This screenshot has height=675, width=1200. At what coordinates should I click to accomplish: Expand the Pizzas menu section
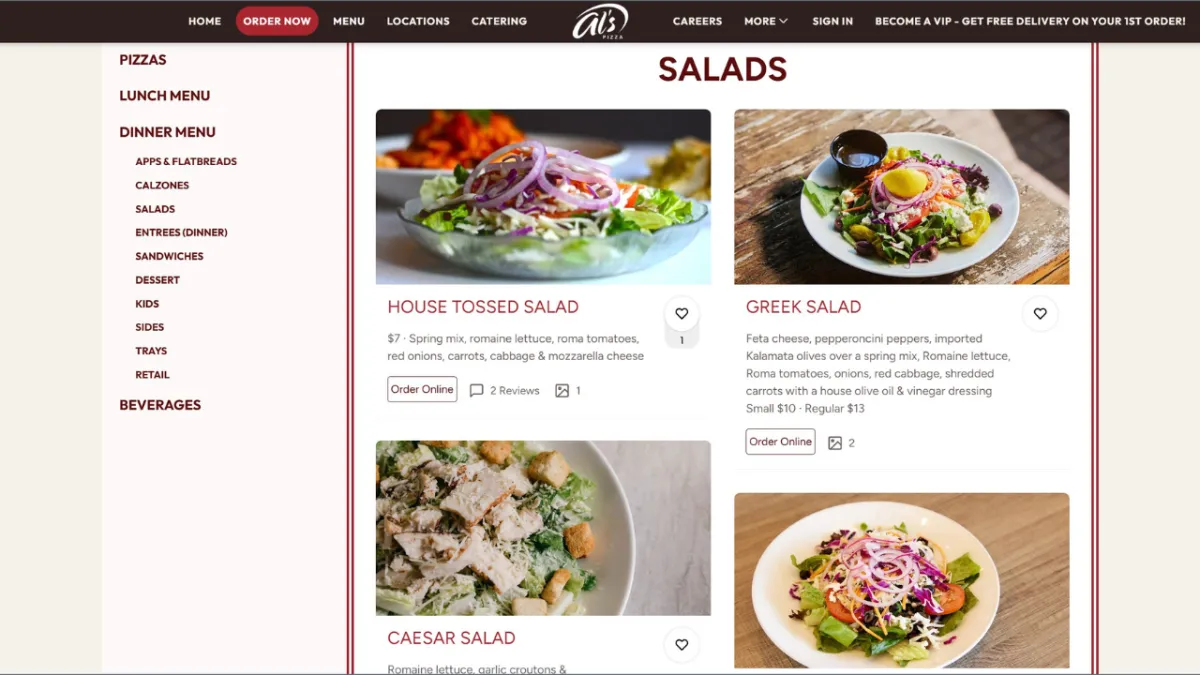(x=143, y=60)
